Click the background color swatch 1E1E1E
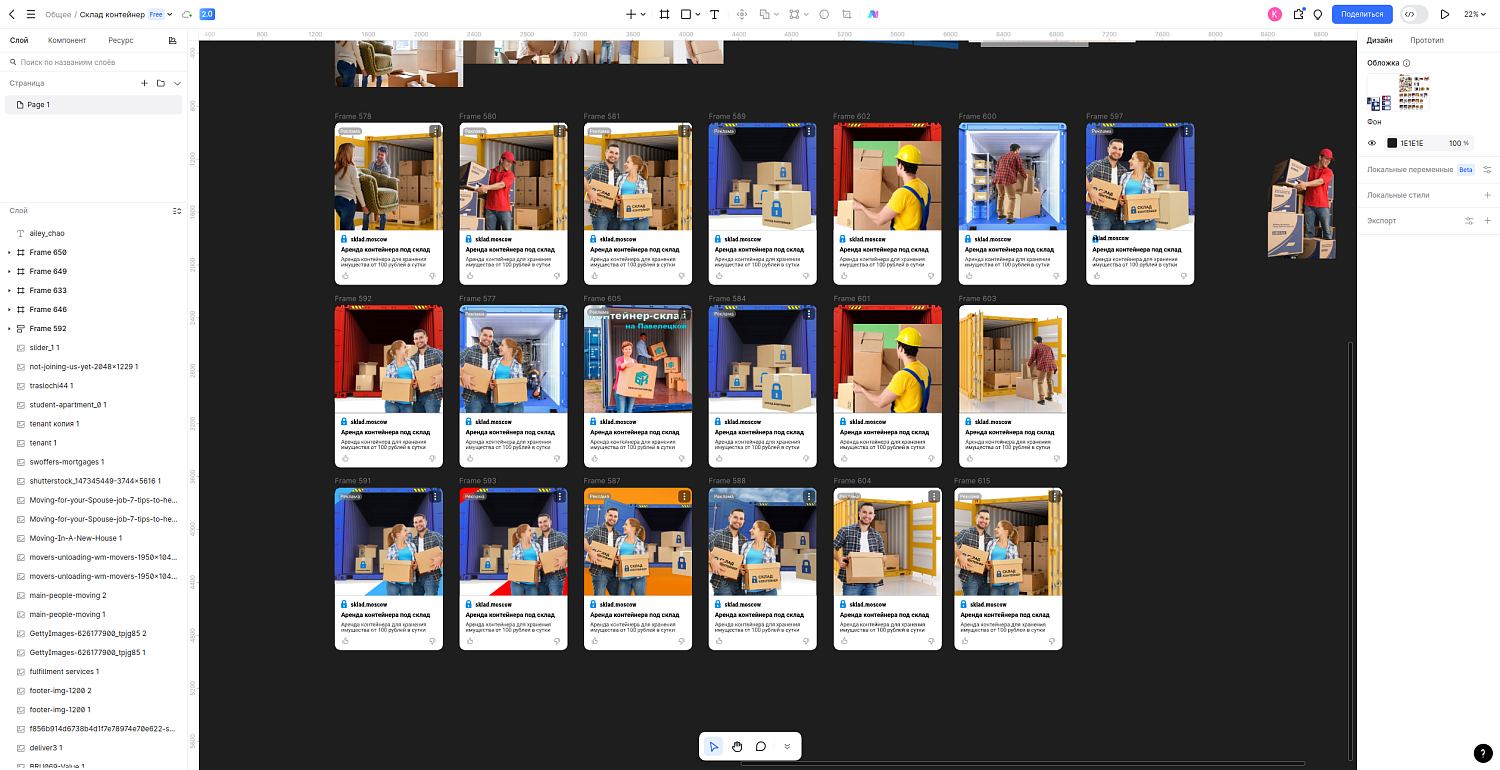 [1392, 143]
